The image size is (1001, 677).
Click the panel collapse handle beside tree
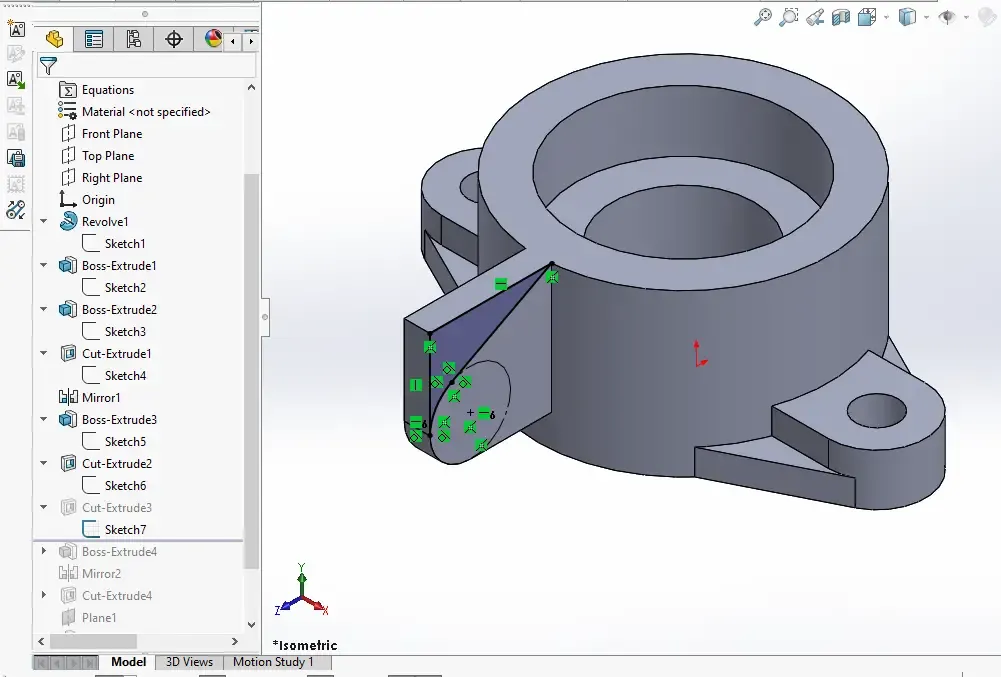coord(265,317)
